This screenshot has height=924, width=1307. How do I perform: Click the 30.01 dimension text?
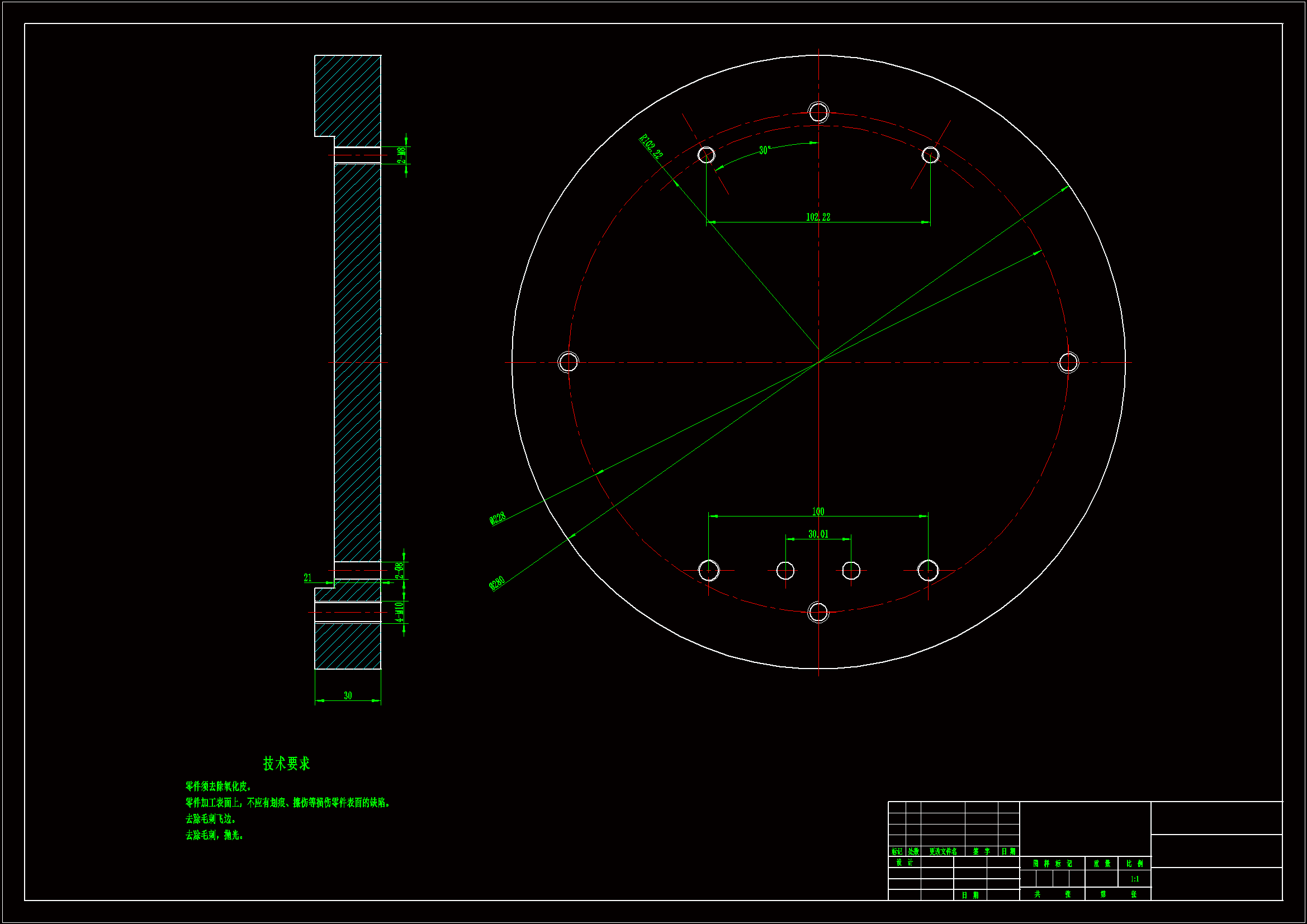point(818,534)
